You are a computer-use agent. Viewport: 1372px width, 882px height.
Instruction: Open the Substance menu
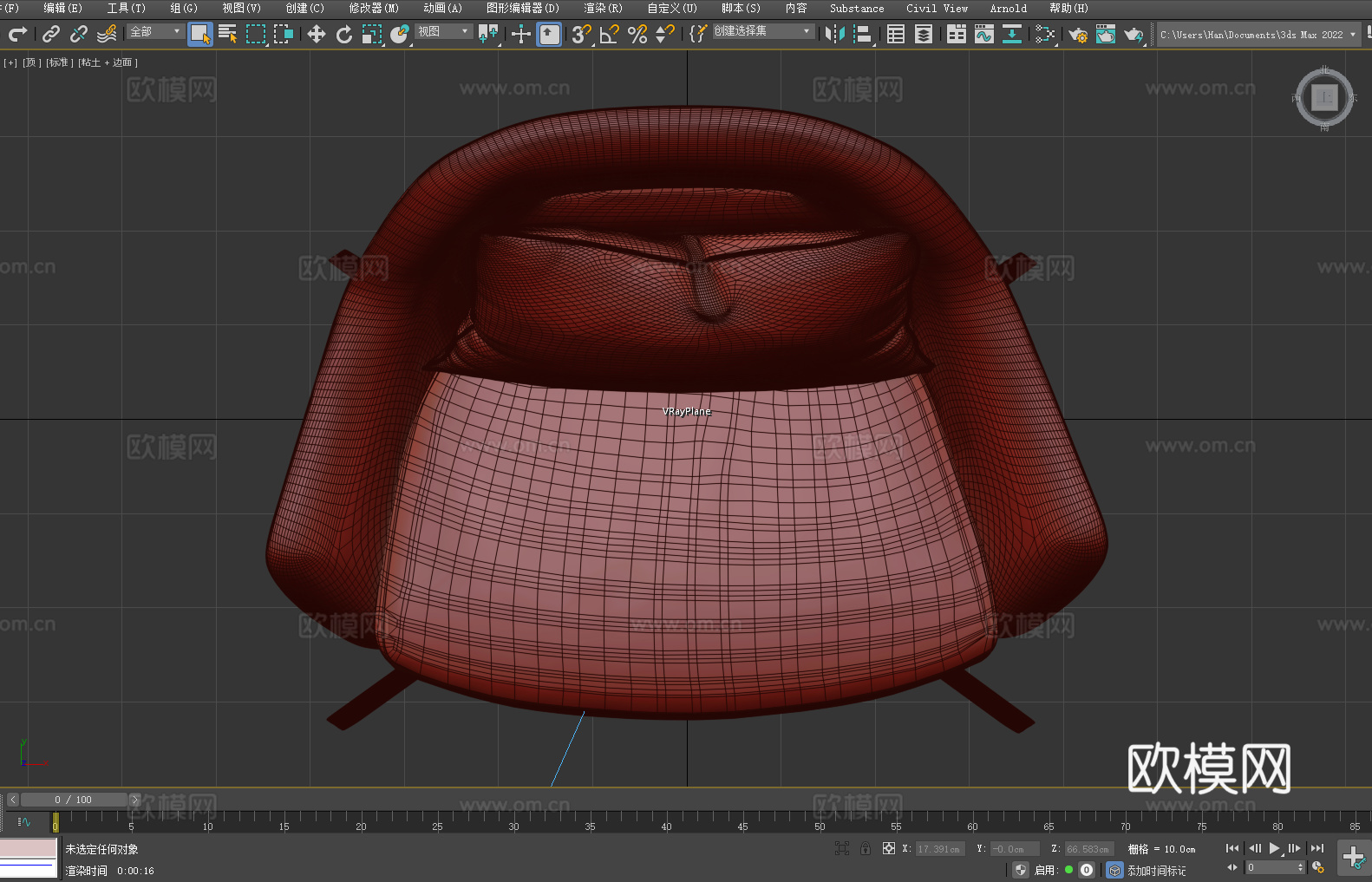[857, 9]
